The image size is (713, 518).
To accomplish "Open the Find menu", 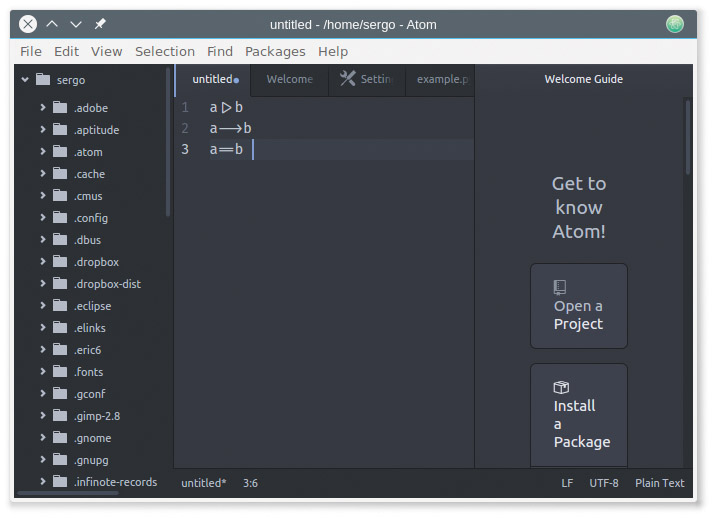I will 220,51.
